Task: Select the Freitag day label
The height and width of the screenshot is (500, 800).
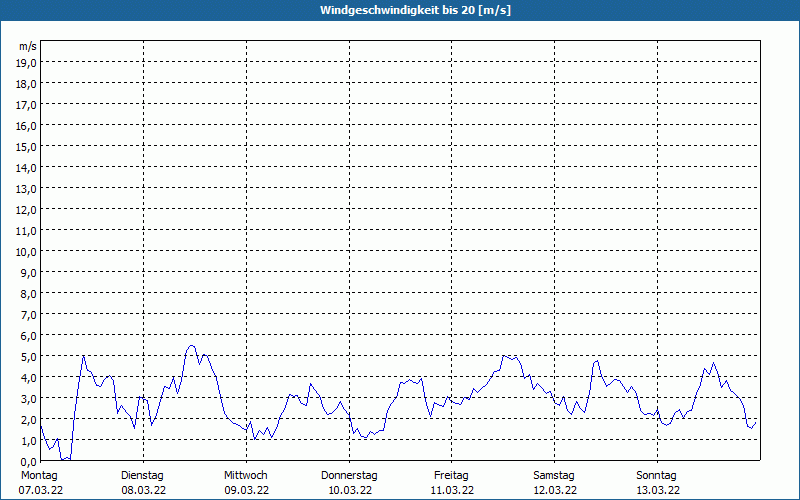Action: [x=452, y=475]
